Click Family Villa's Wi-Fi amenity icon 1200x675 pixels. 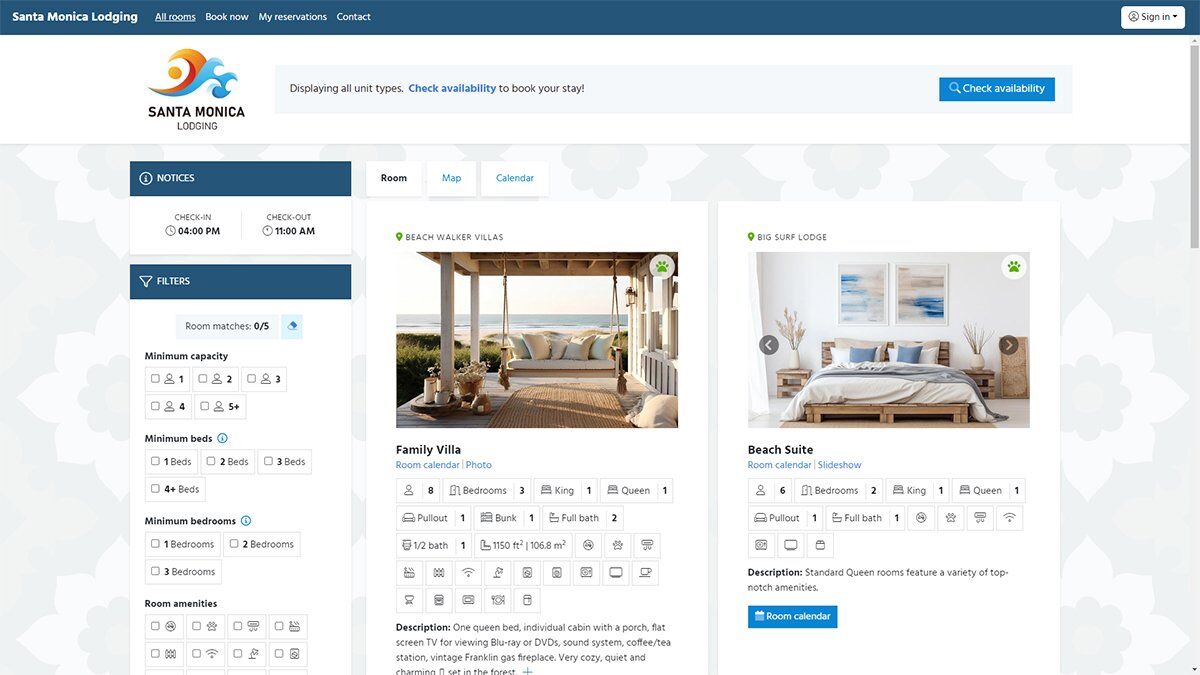468,573
